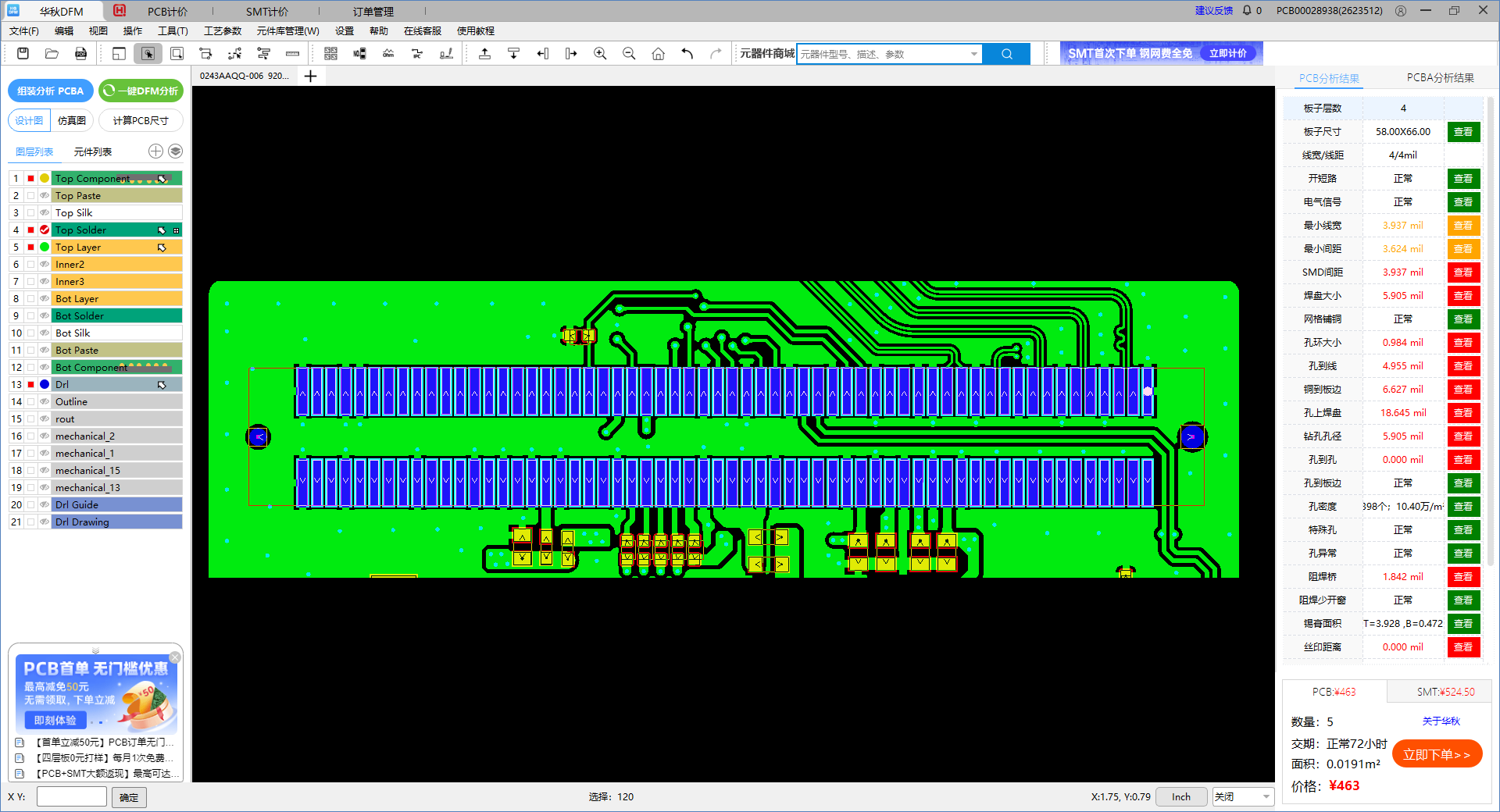
Task: Uncheck the Drl layer checkbox
Action: click(30, 385)
